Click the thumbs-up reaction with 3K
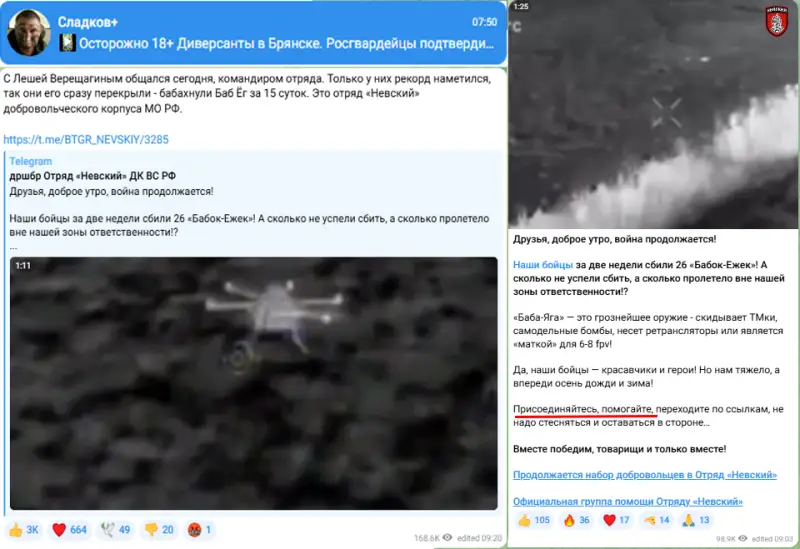Screen dimensions: 800x549 tap(24, 530)
